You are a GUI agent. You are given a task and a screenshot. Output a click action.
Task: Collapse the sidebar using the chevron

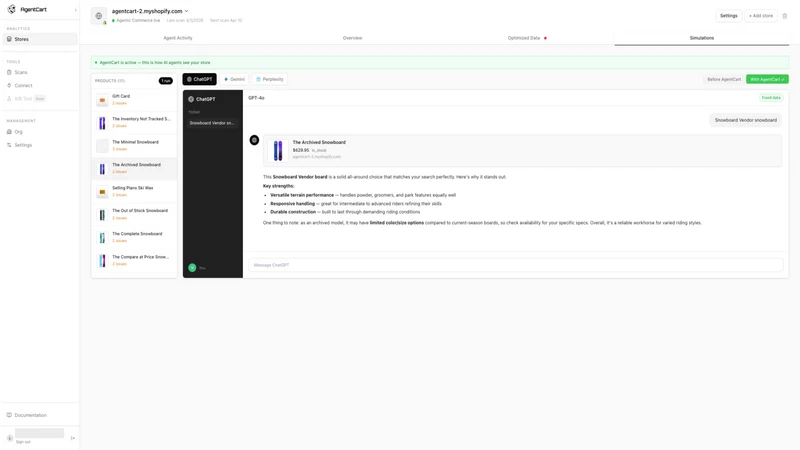click(76, 10)
